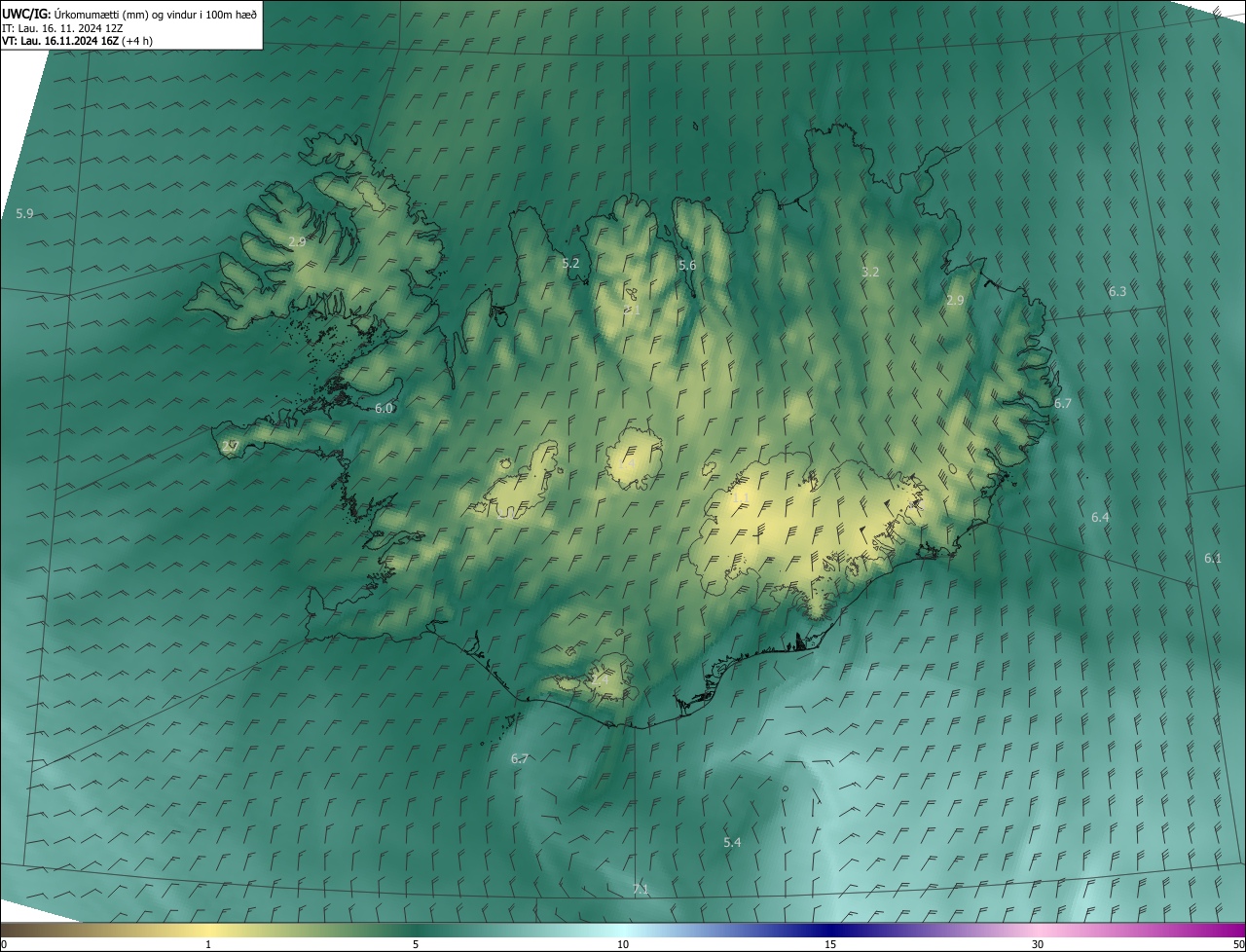
Task: Select the title "Úrkomumætti (mm) og vindur í 100m hæð"
Action: click(x=156, y=14)
